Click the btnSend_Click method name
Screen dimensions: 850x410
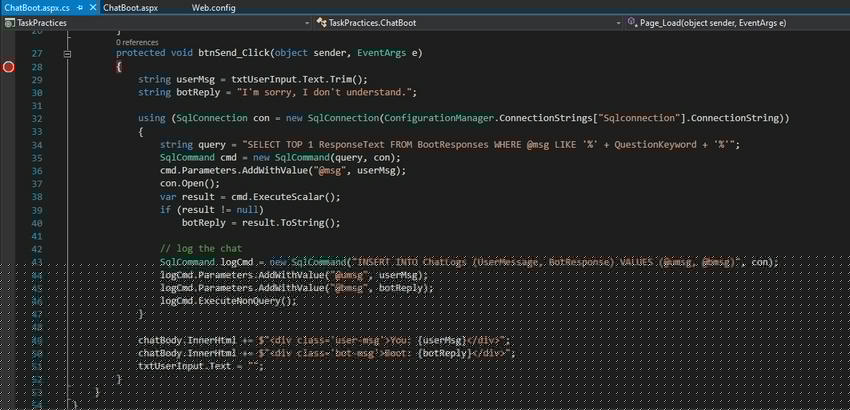pyautogui.click(x=233, y=54)
